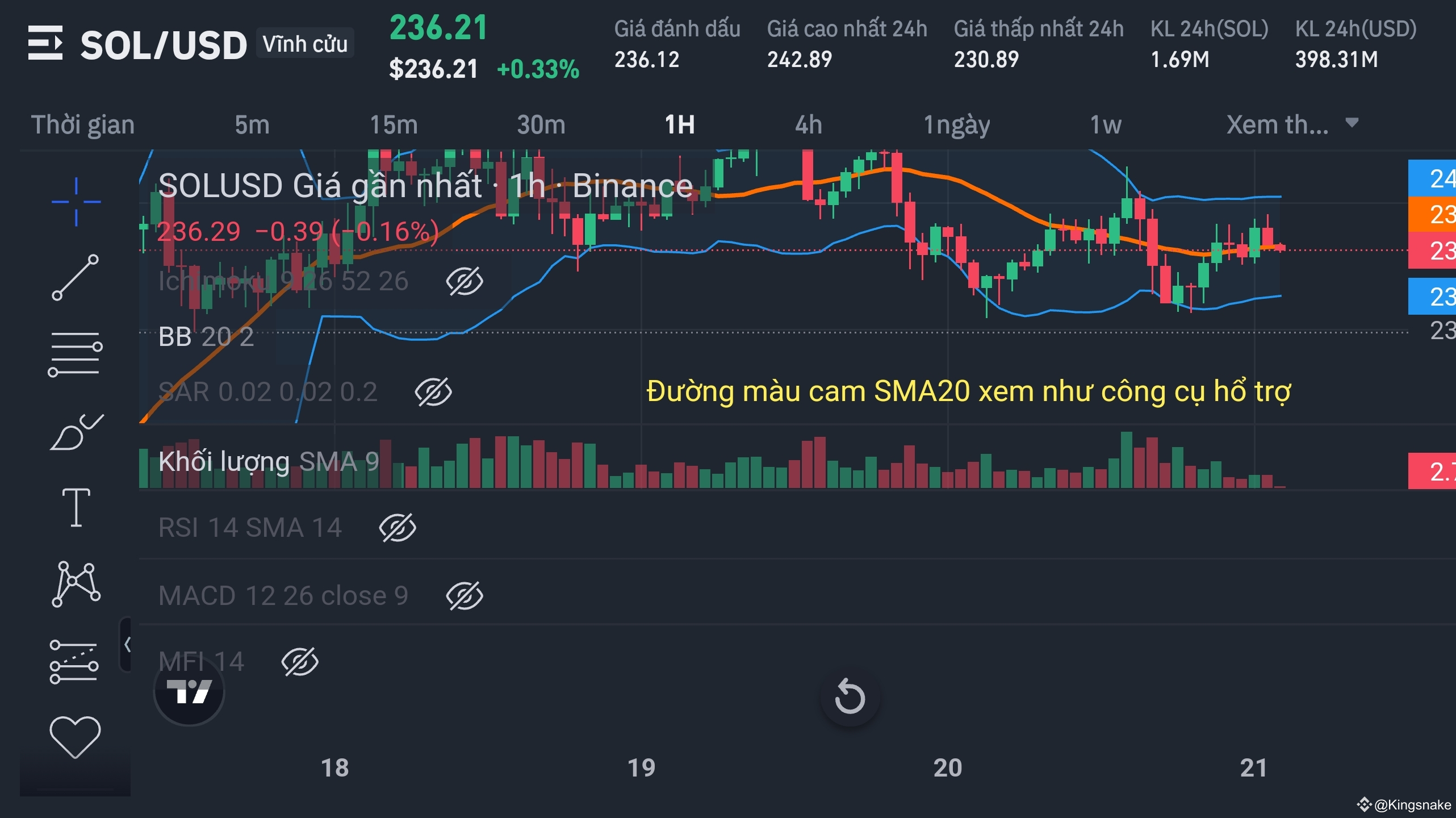Click the favorites heart icon
Screen dimensions: 1456x818
(75, 737)
